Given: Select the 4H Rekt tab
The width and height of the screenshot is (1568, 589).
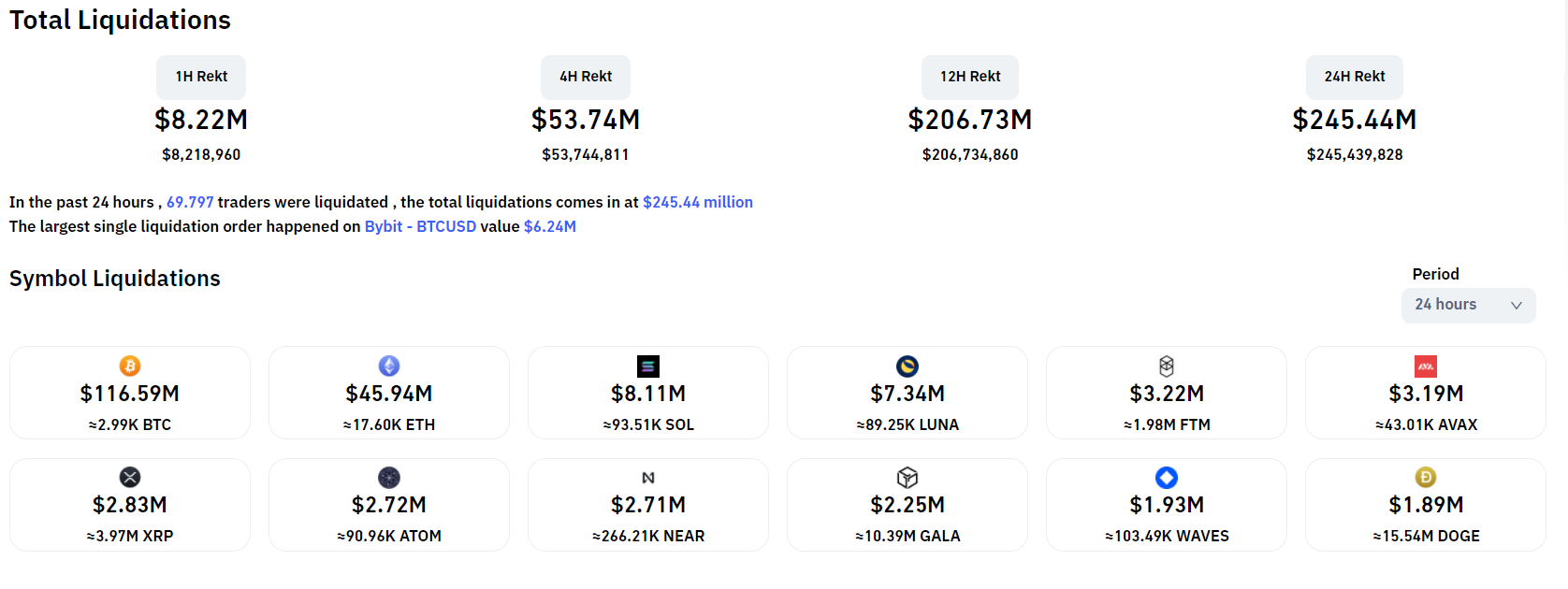Looking at the screenshot, I should [586, 77].
